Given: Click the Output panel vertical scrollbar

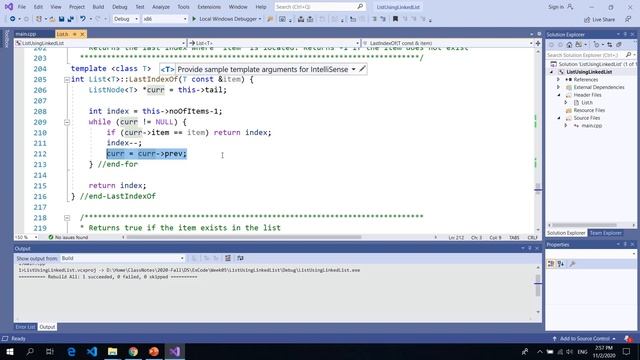Looking at the screenshot, I should coord(538,289).
